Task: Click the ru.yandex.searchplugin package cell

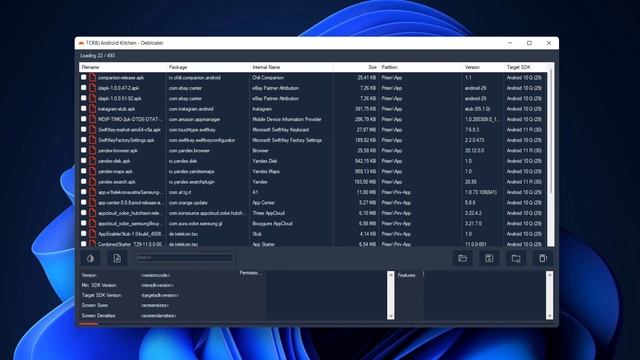Action: [191, 182]
